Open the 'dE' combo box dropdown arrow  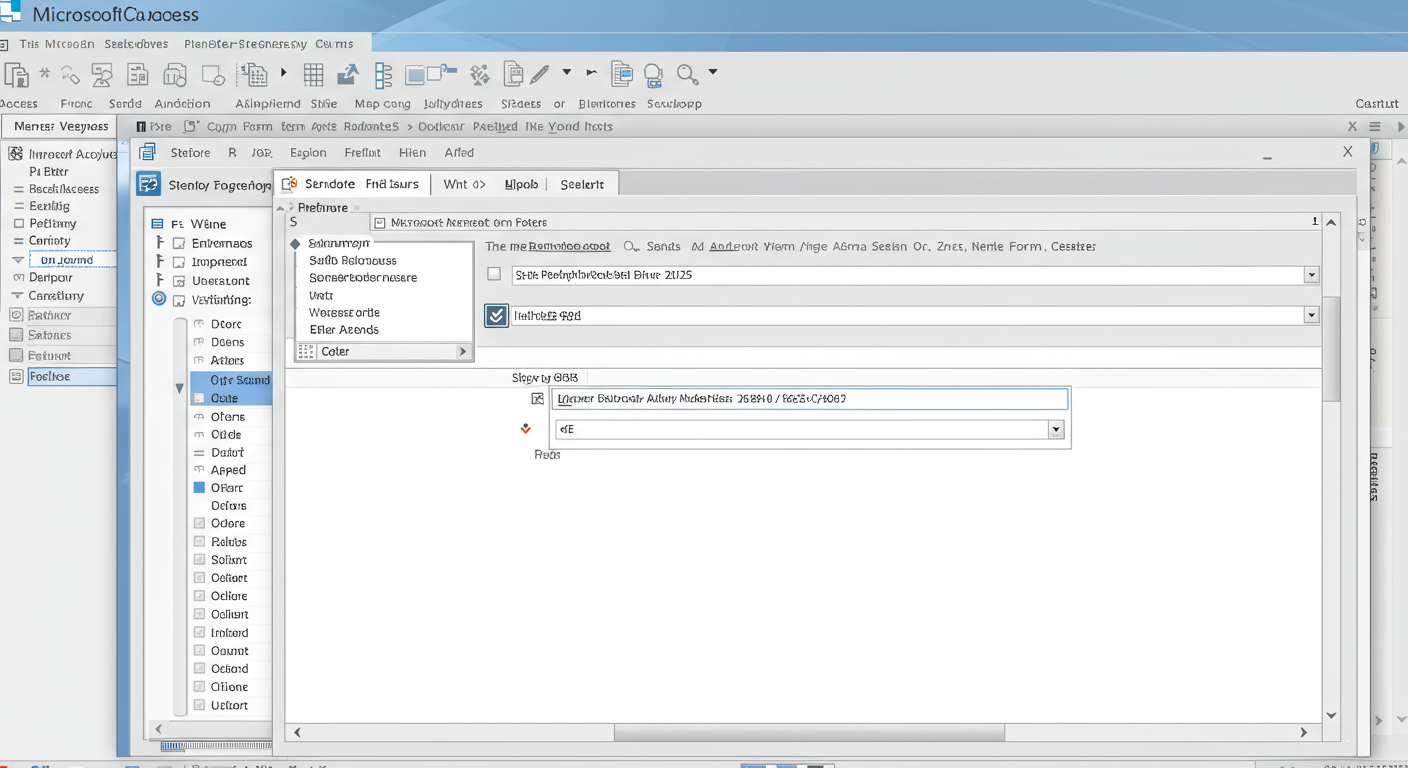(1055, 429)
